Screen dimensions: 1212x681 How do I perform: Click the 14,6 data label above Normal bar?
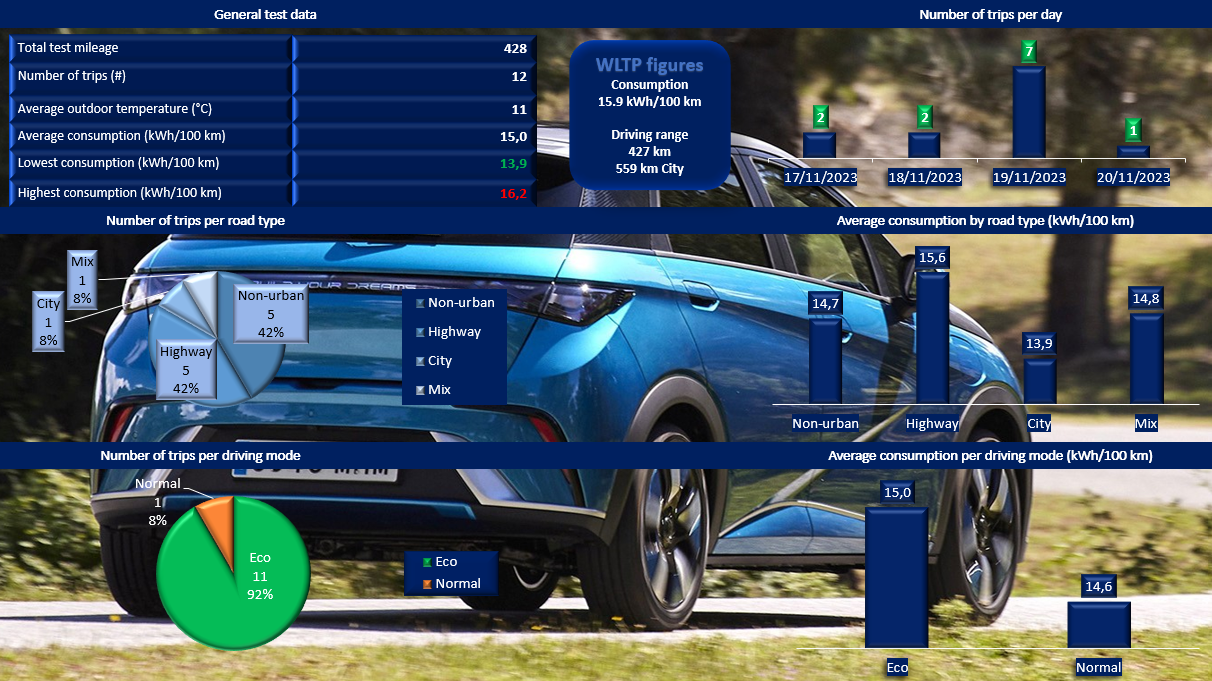click(x=1098, y=587)
